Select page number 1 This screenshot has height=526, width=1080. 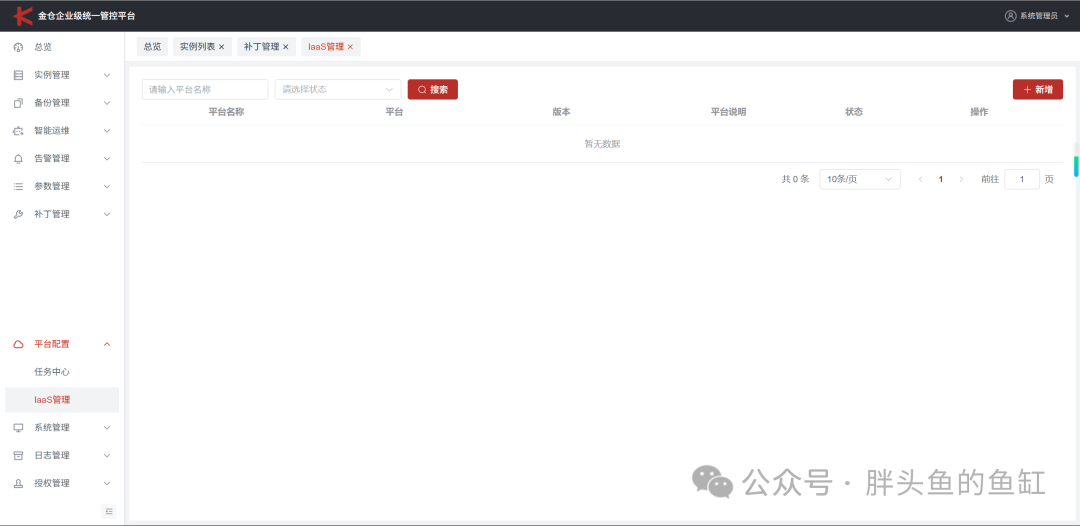(941, 179)
